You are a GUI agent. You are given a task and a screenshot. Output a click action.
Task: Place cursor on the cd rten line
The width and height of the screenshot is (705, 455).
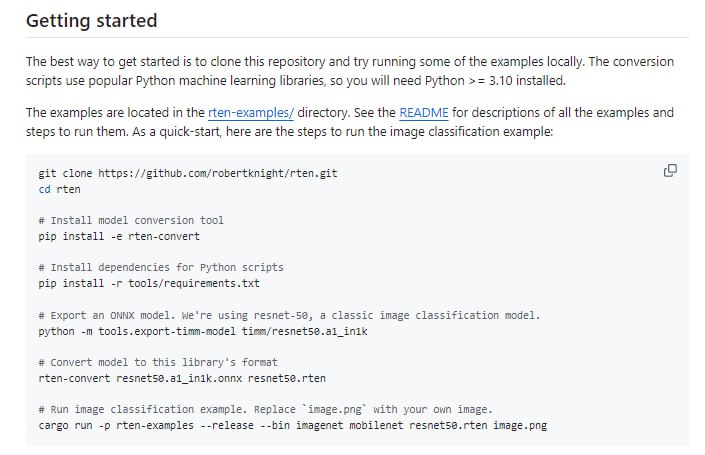click(x=59, y=188)
